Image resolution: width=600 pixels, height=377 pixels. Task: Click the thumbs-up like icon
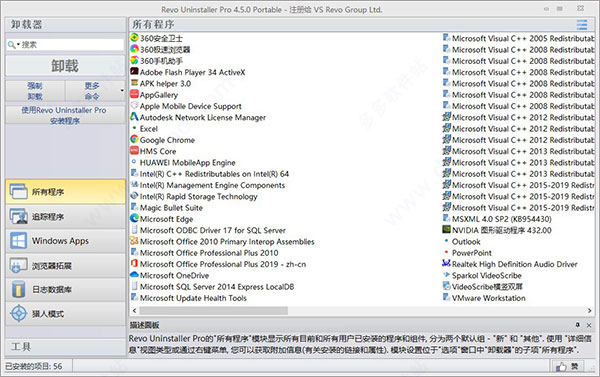click(x=561, y=367)
